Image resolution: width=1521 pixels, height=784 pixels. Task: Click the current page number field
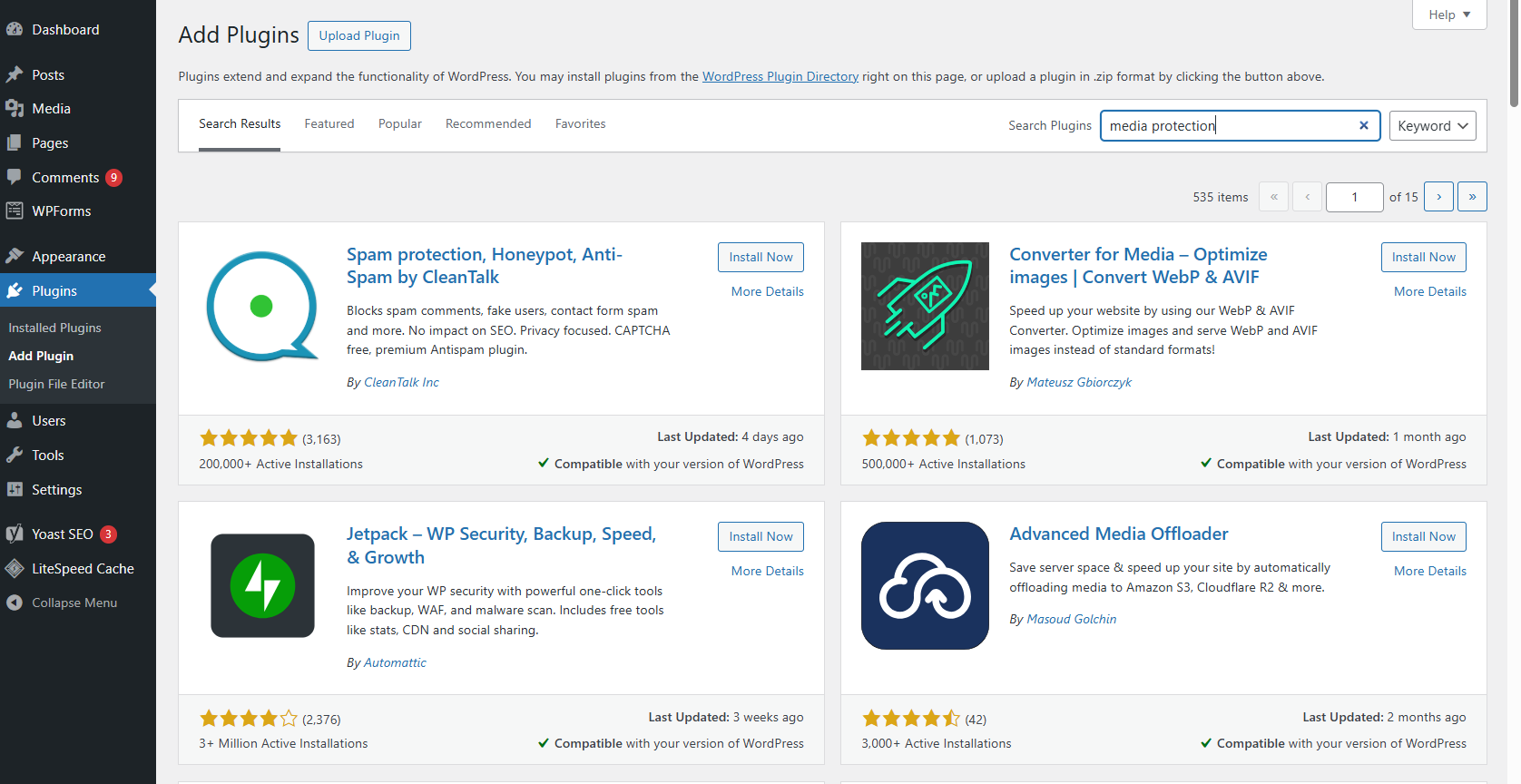(1354, 197)
